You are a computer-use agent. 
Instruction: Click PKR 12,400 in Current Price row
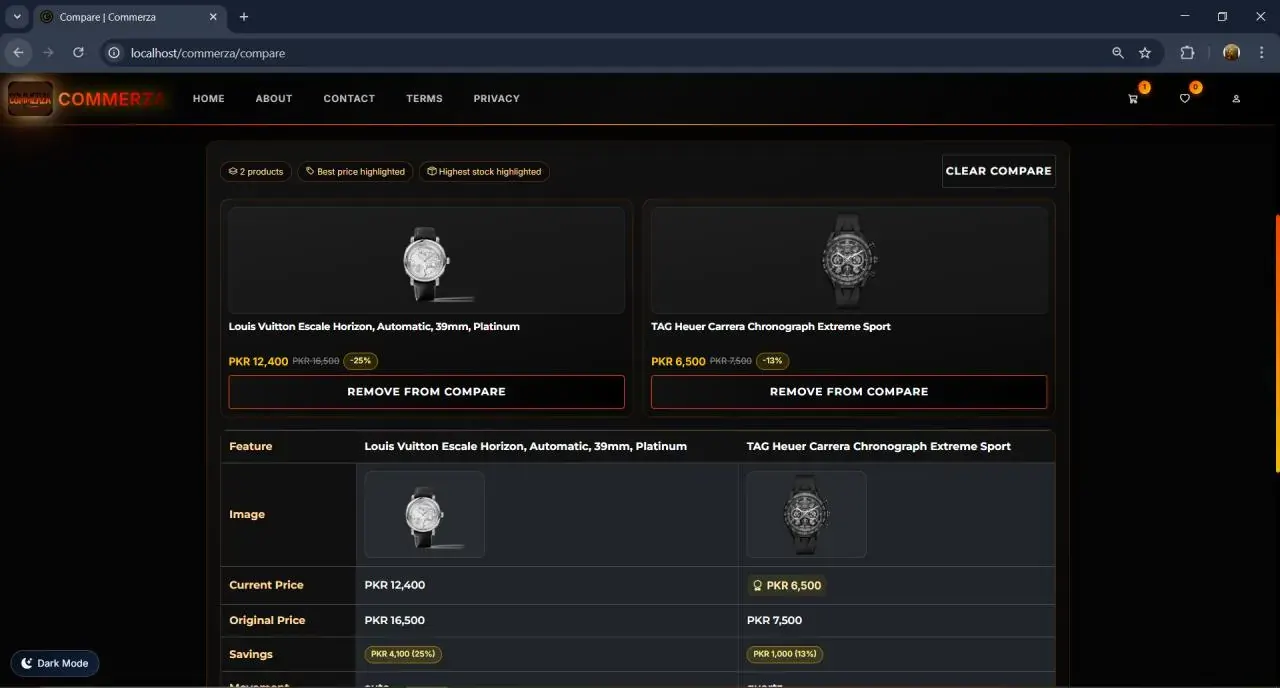(395, 585)
